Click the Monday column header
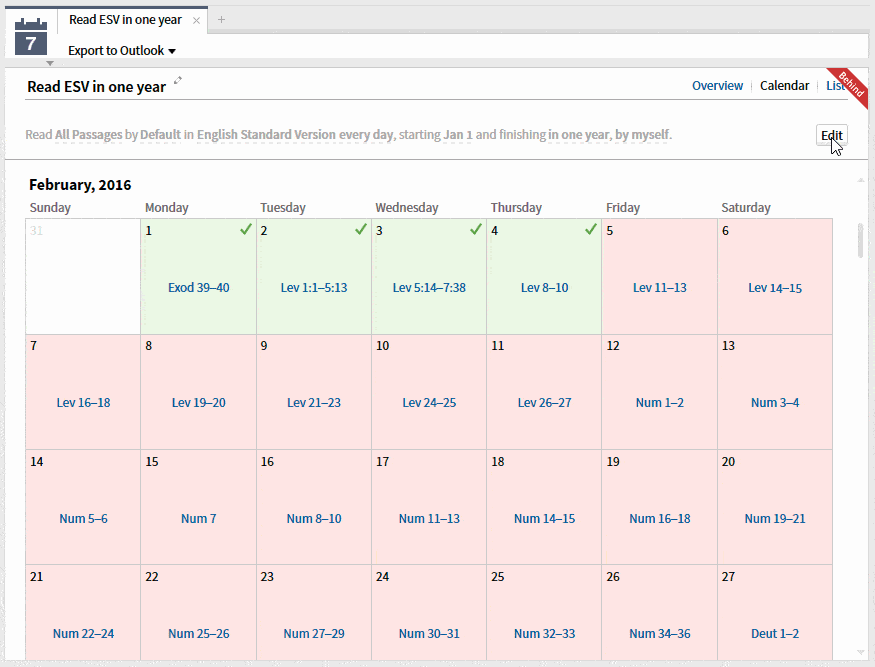This screenshot has height=667, width=875. [167, 208]
